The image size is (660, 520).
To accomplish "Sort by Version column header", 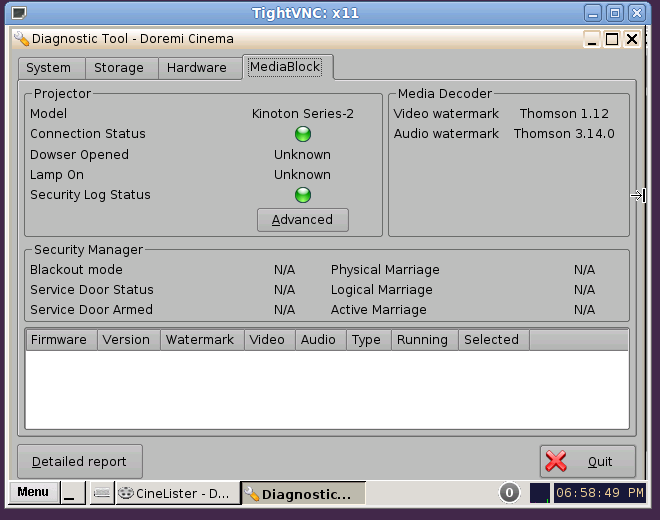I will point(129,340).
